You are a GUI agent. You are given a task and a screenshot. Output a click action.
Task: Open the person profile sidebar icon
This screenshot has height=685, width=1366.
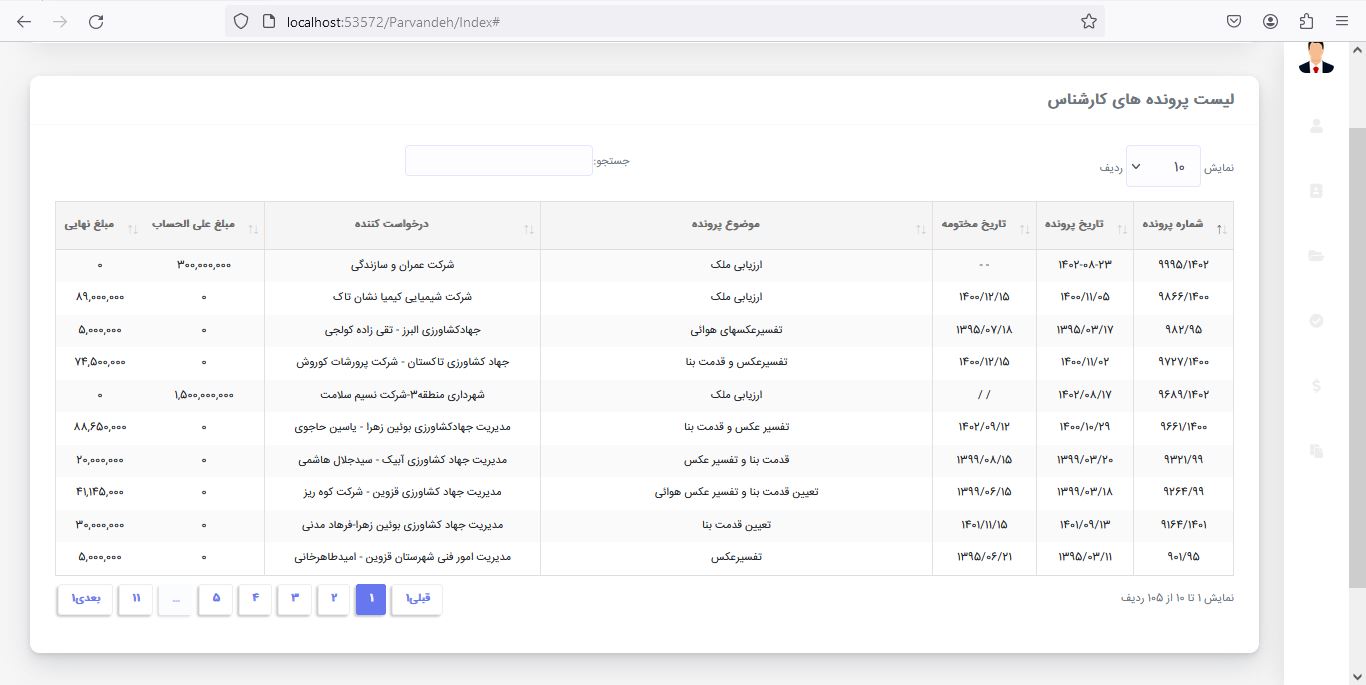[x=1316, y=126]
